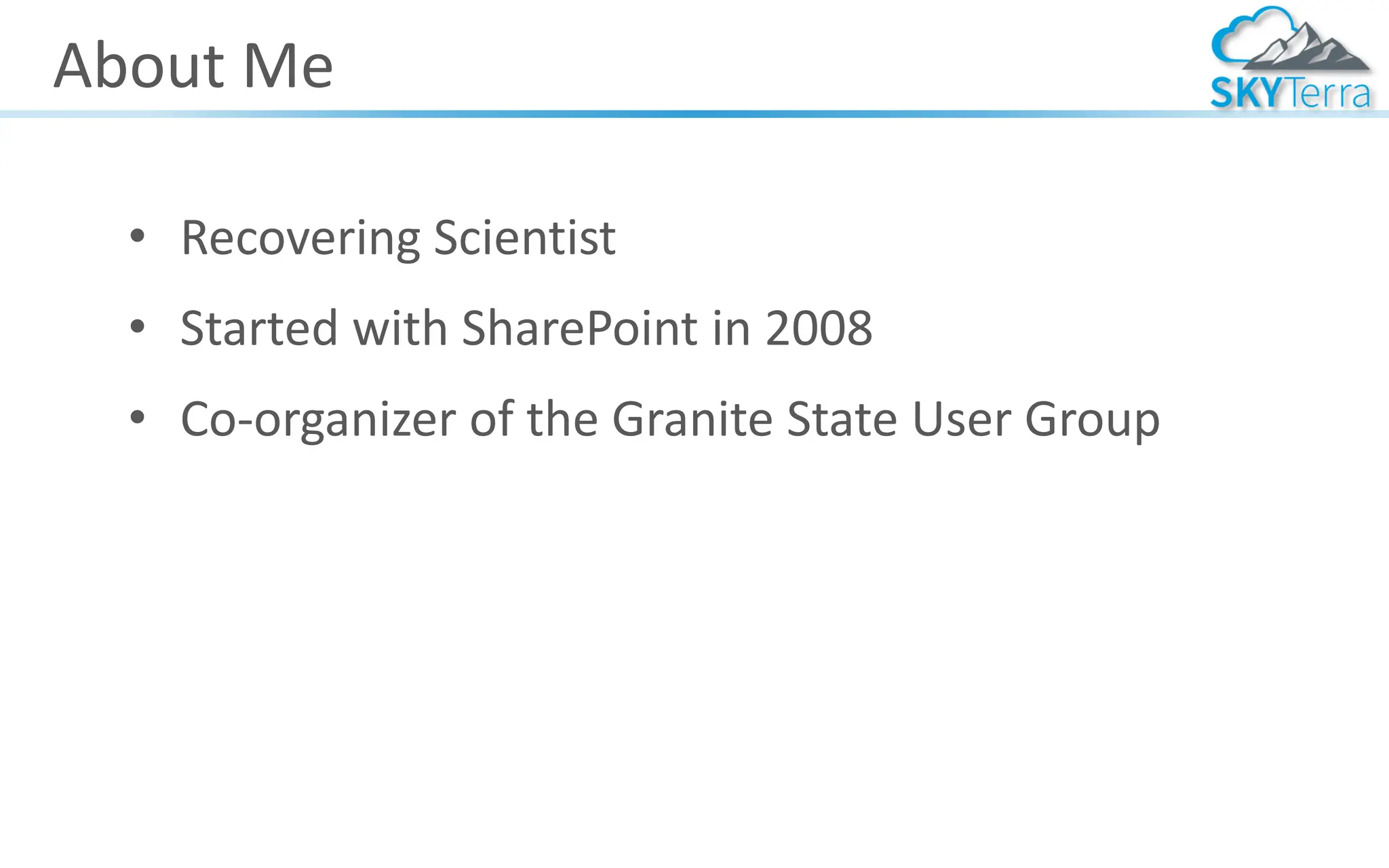Click the word Started in second bullet

click(x=258, y=328)
